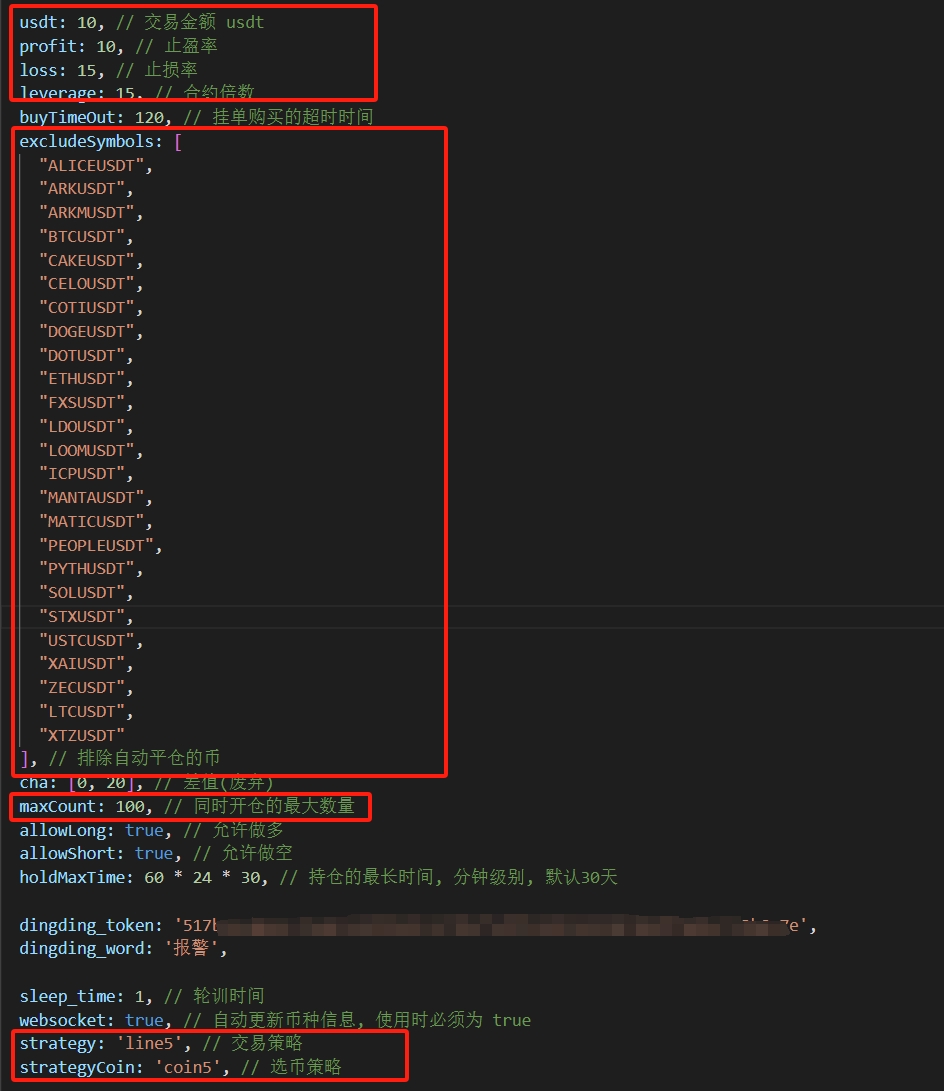Image resolution: width=944 pixels, height=1091 pixels.
Task: Click the maxCount: 100 line
Action: (x=187, y=806)
